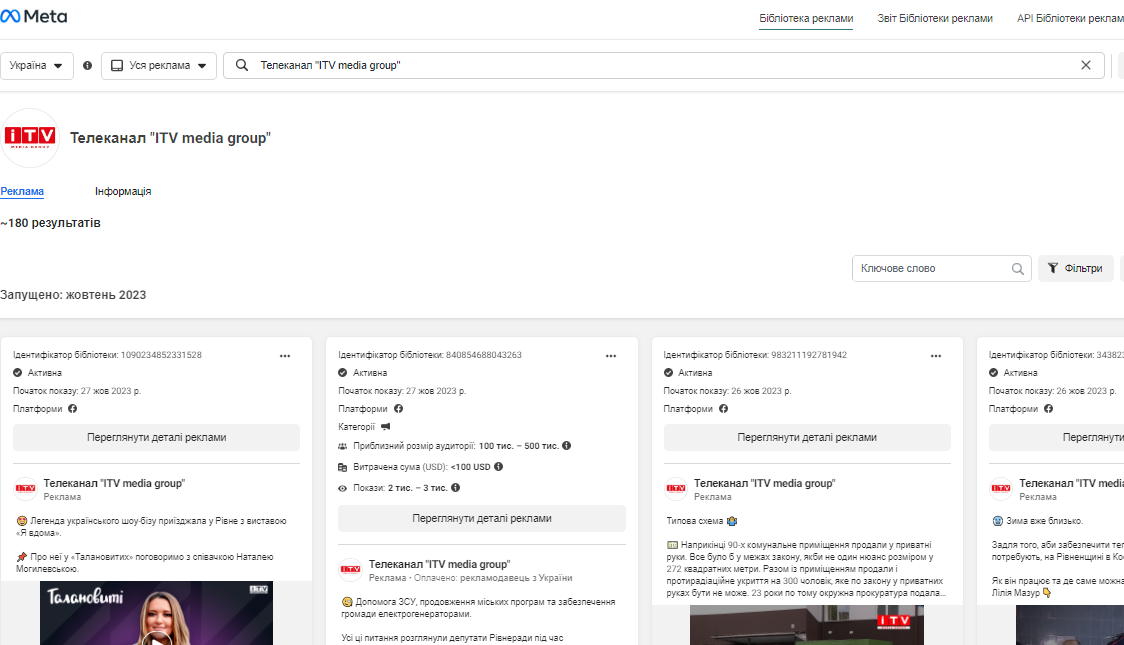The height and width of the screenshot is (645, 1124).
Task: Click the Запущено: жовтень 2023 heading
Action: click(x=73, y=295)
